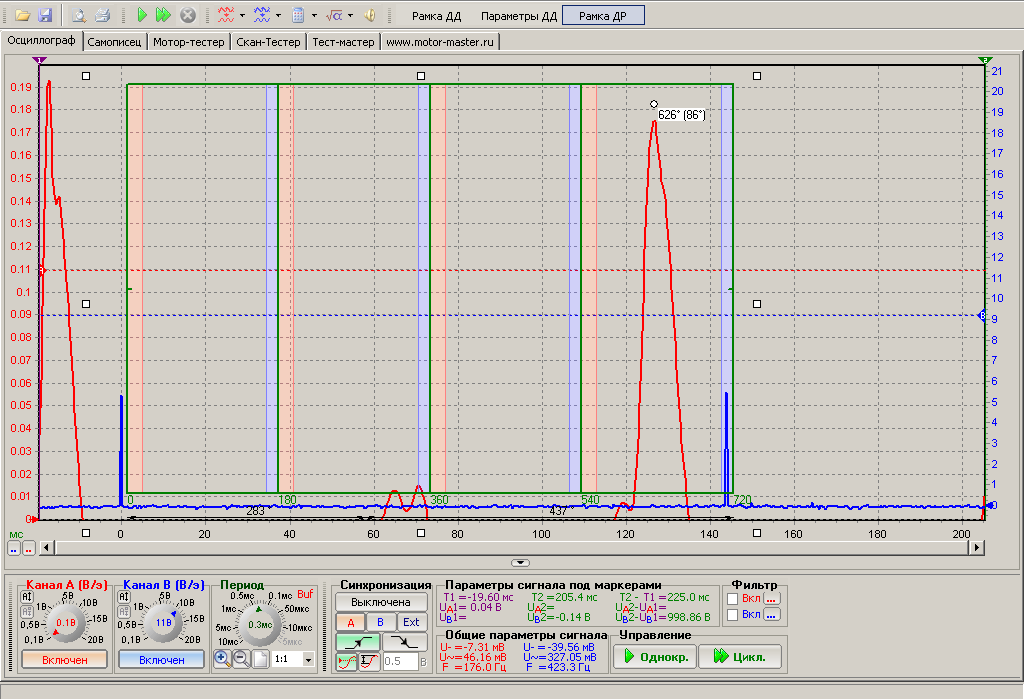Click Channel B's lower AI mode icon
This screenshot has height=700, width=1024.
click(123, 612)
